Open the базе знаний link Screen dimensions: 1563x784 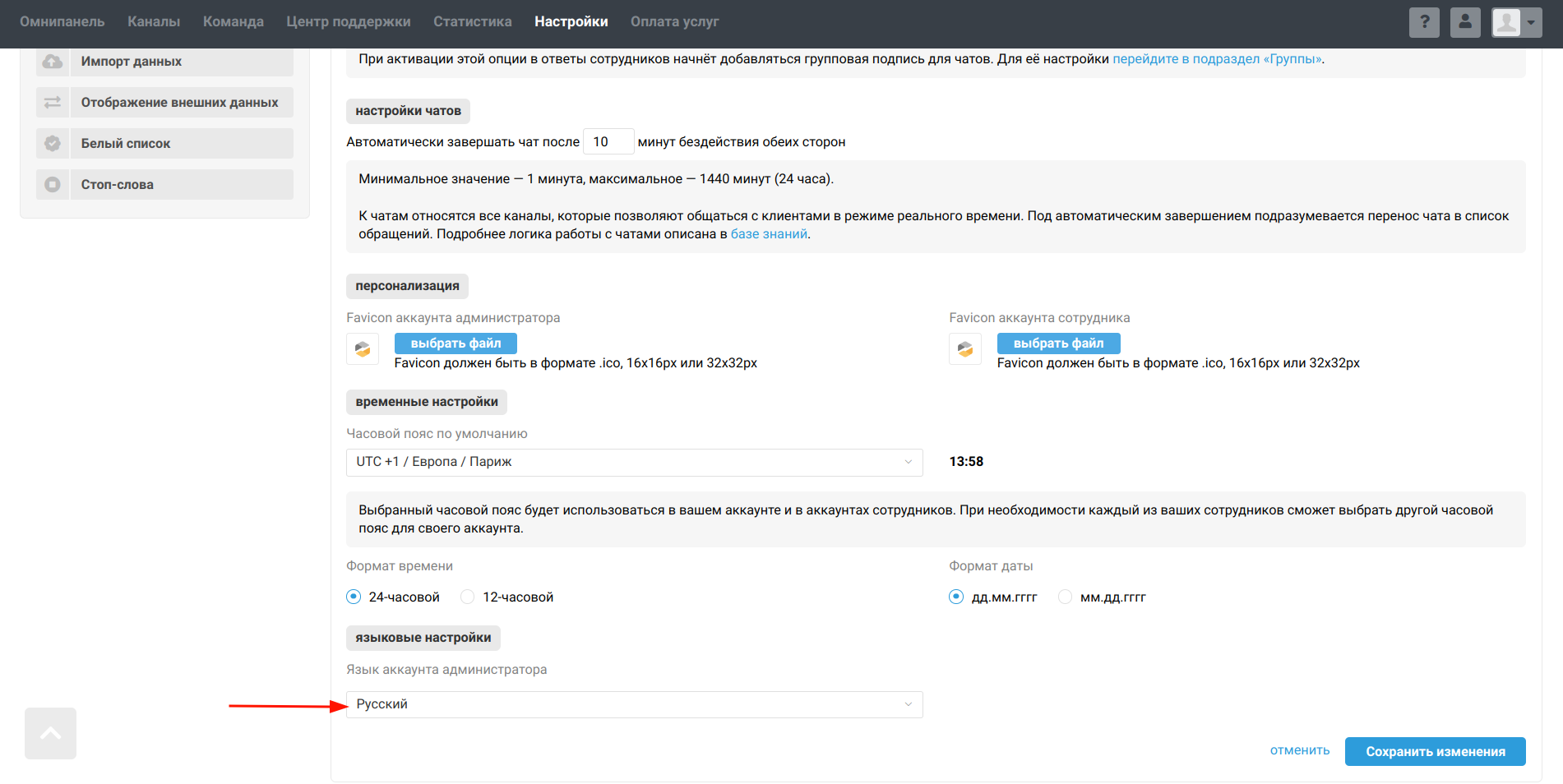(x=770, y=234)
